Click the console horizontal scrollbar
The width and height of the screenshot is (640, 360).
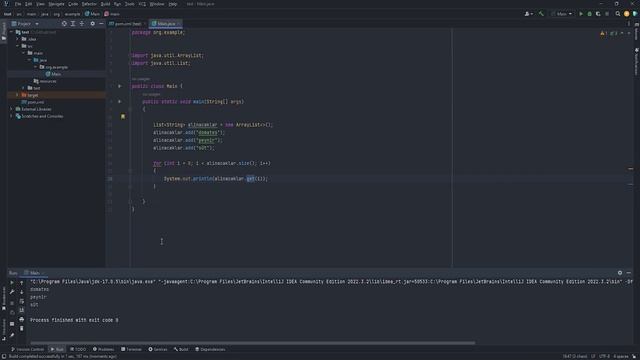click(x=252, y=343)
